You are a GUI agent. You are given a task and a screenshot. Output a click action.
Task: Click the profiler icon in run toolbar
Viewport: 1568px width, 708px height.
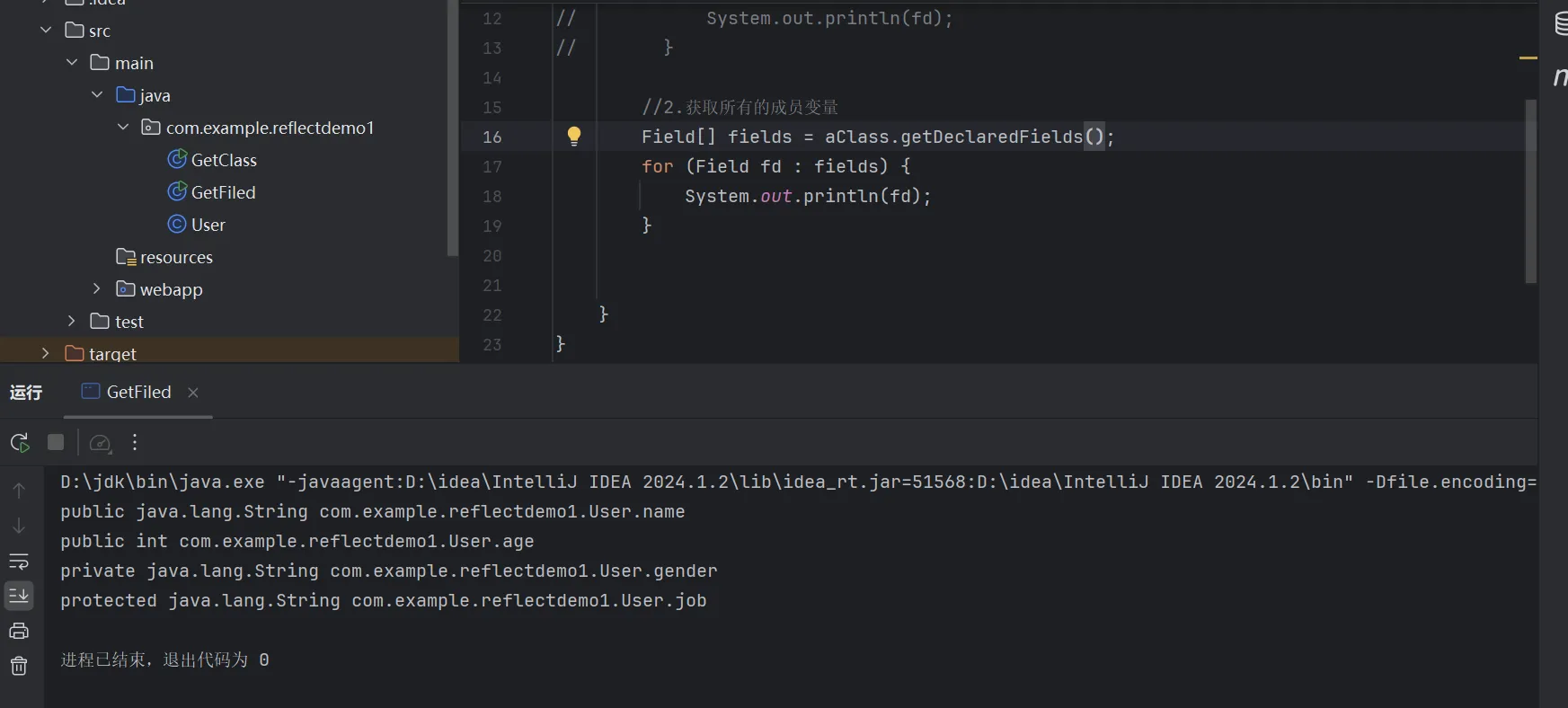click(101, 443)
